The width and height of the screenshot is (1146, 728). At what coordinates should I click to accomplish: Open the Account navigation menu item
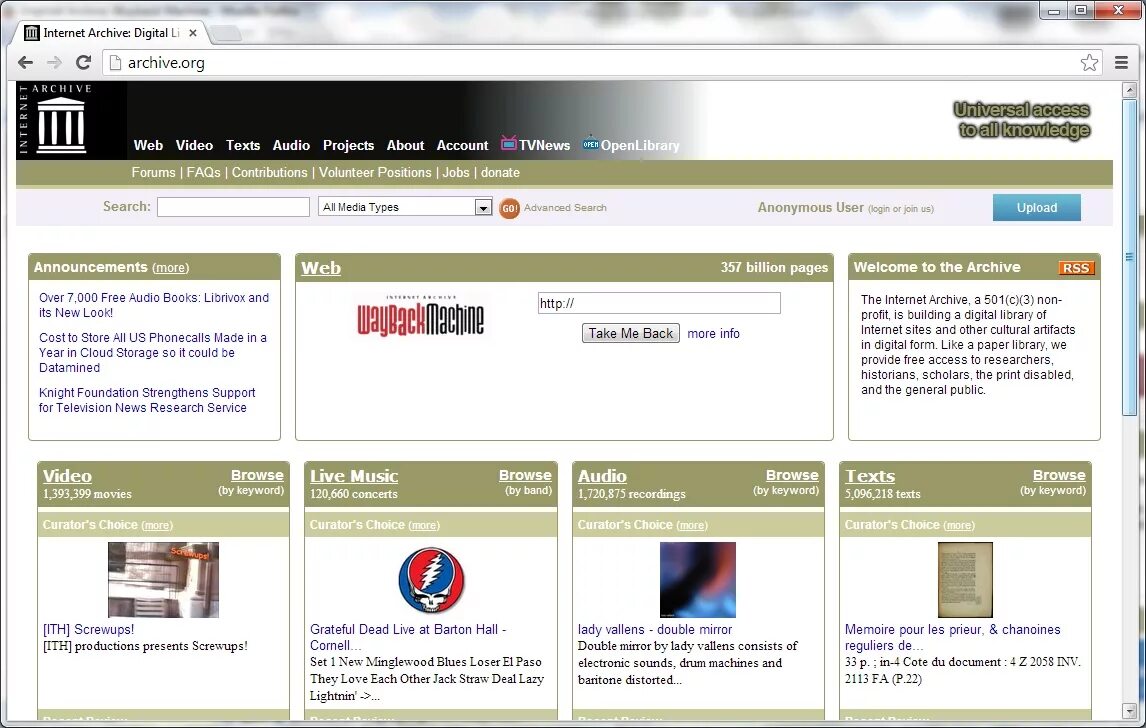(463, 145)
